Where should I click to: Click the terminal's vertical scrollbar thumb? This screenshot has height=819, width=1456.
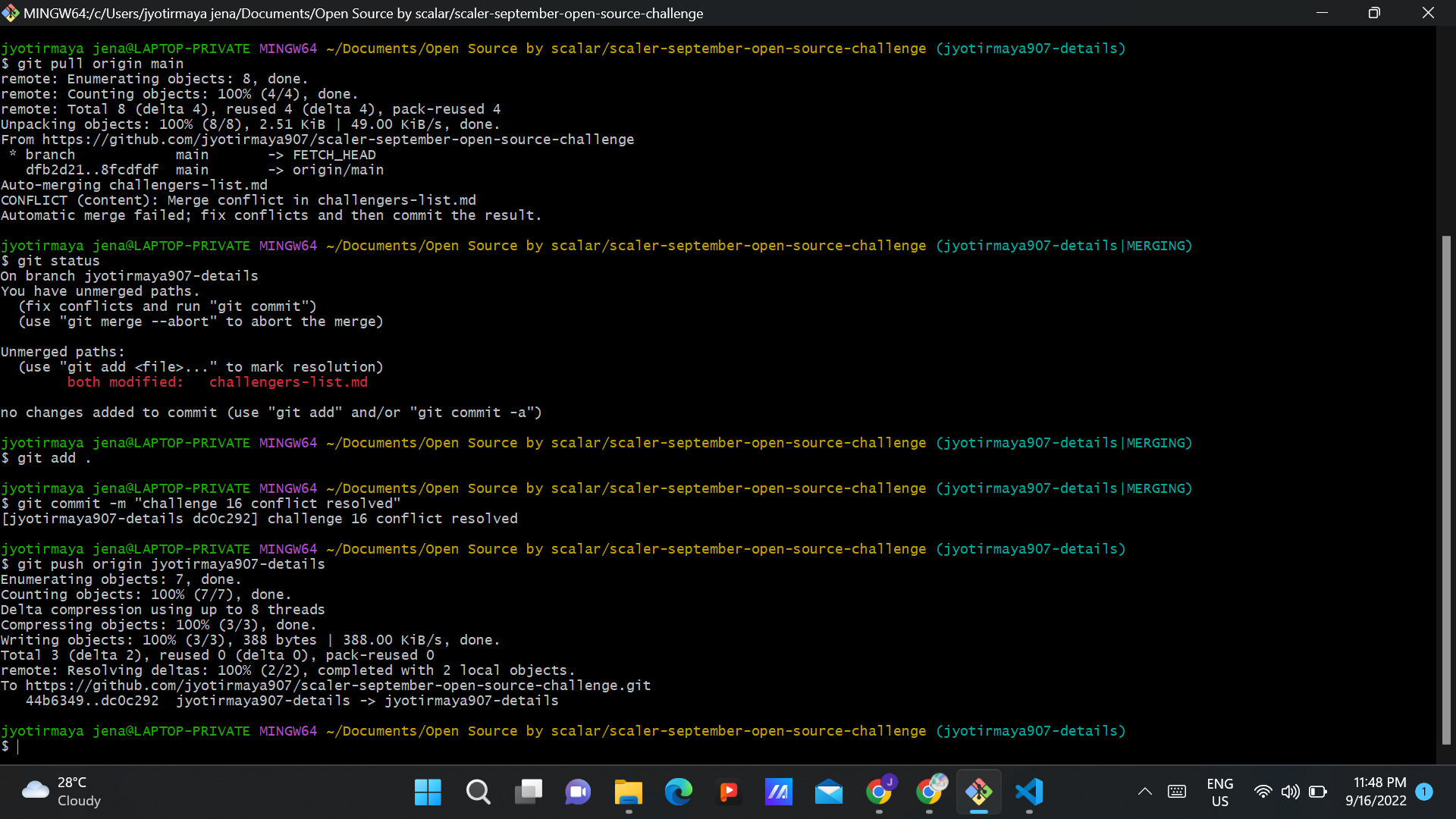click(x=1446, y=490)
